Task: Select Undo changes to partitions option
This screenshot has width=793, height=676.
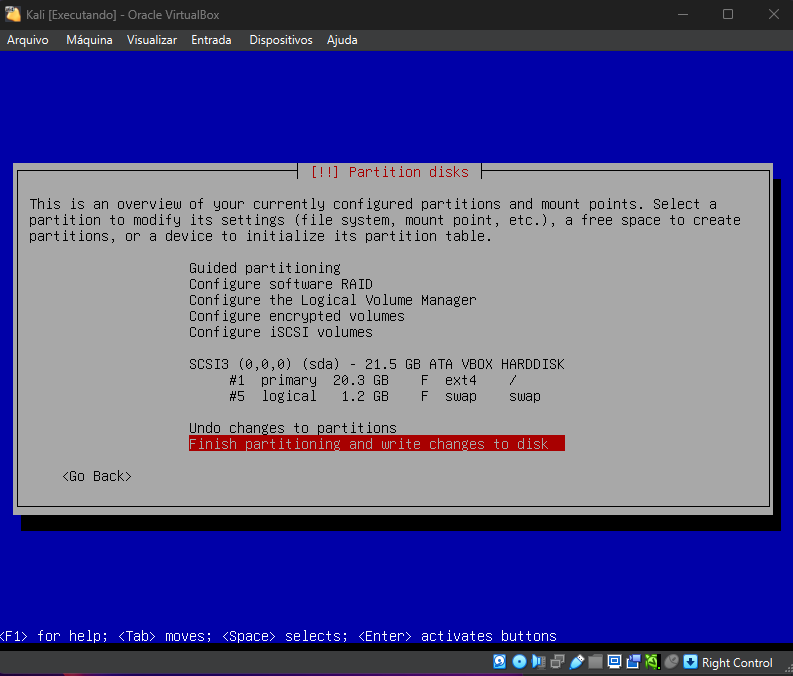Action: [292, 428]
